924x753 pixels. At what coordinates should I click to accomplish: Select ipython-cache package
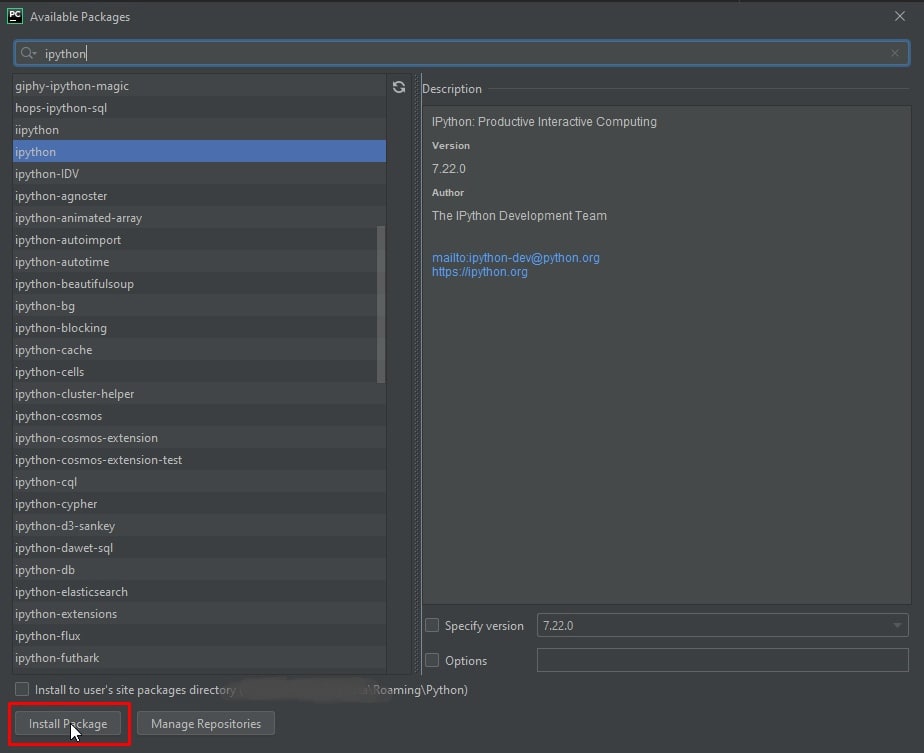199,349
